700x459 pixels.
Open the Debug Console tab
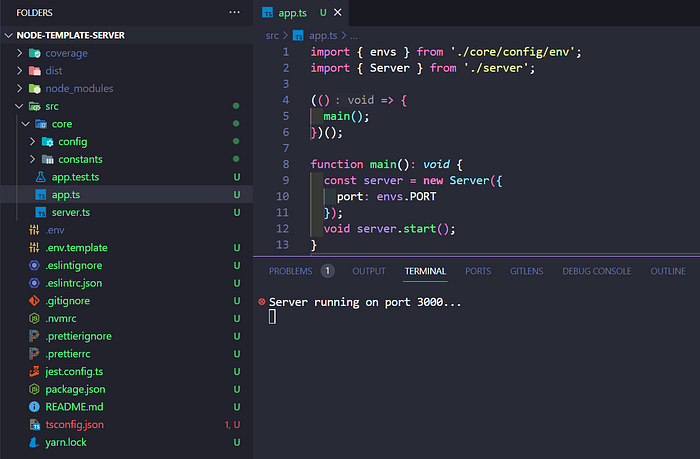point(596,271)
